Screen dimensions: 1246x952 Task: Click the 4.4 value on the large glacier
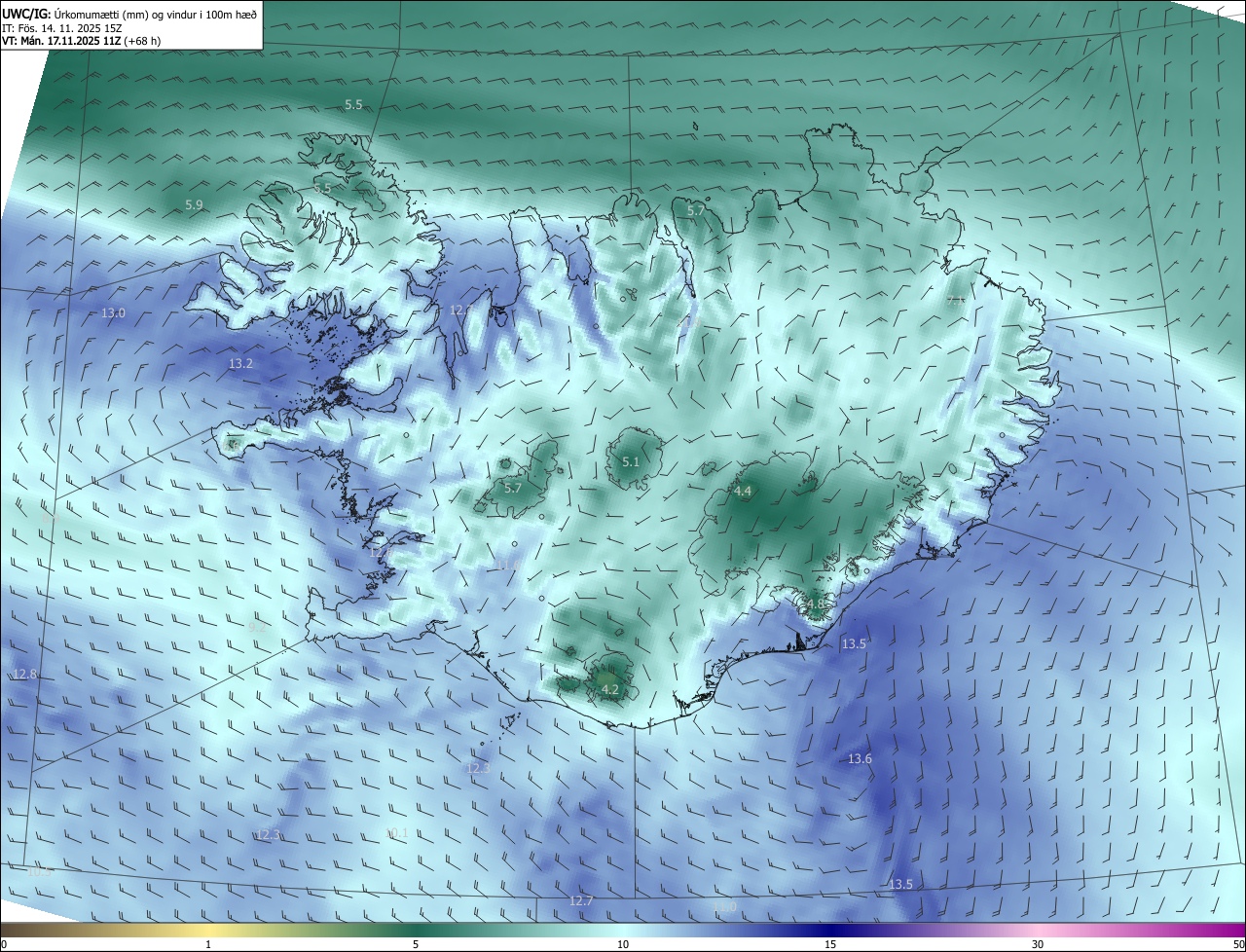743,492
